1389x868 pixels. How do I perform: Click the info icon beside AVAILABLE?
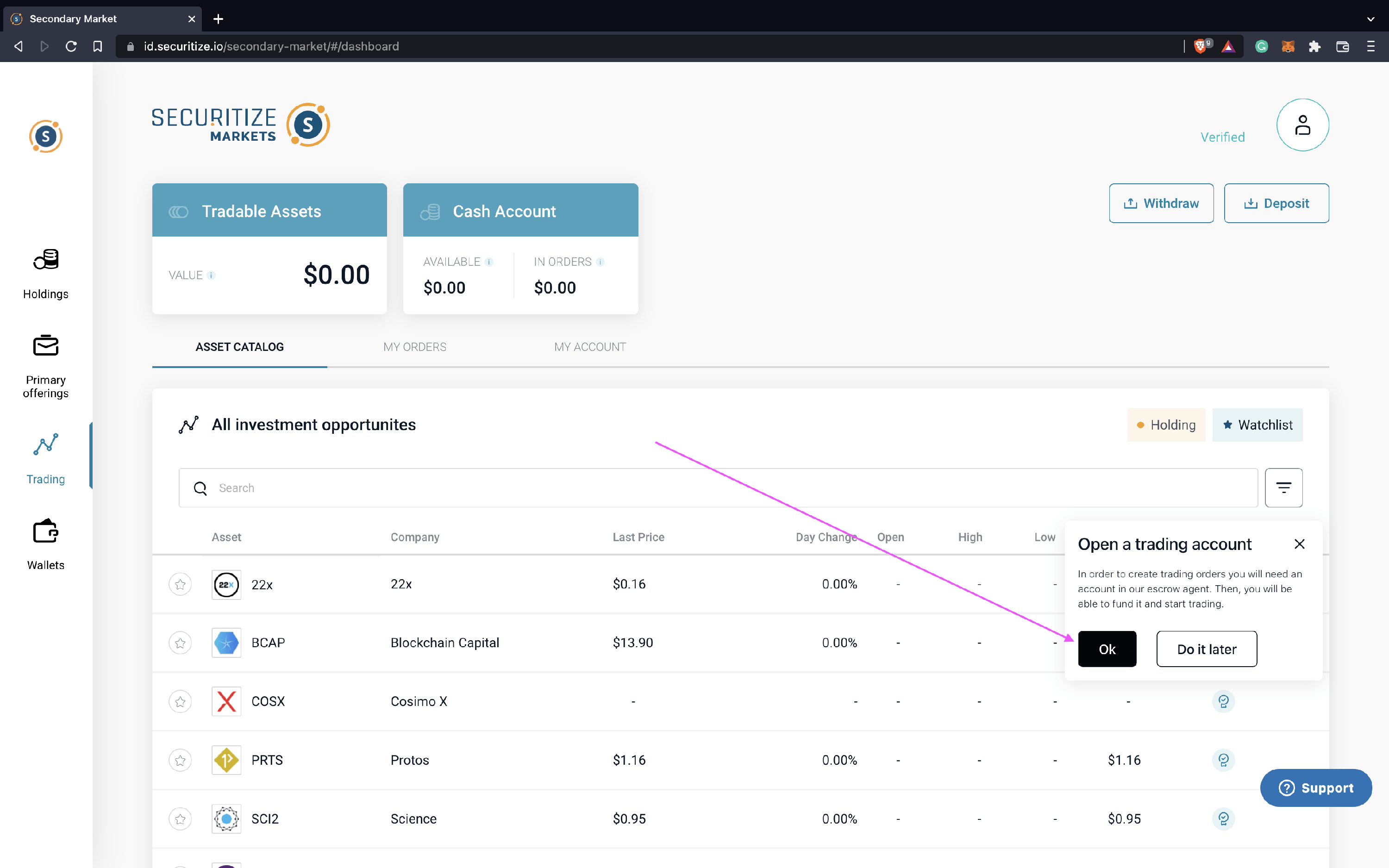coord(489,262)
